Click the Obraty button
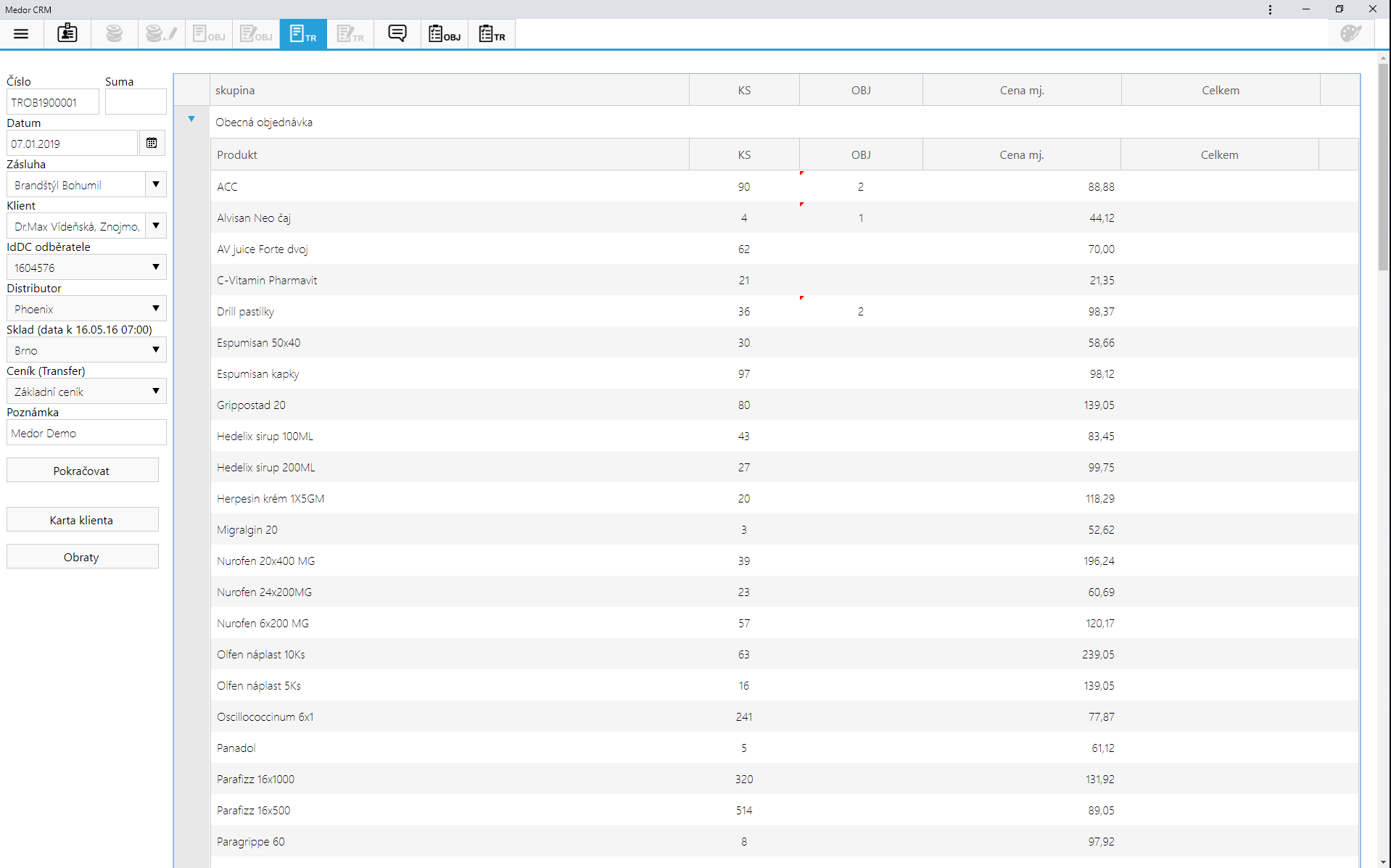 (x=83, y=556)
